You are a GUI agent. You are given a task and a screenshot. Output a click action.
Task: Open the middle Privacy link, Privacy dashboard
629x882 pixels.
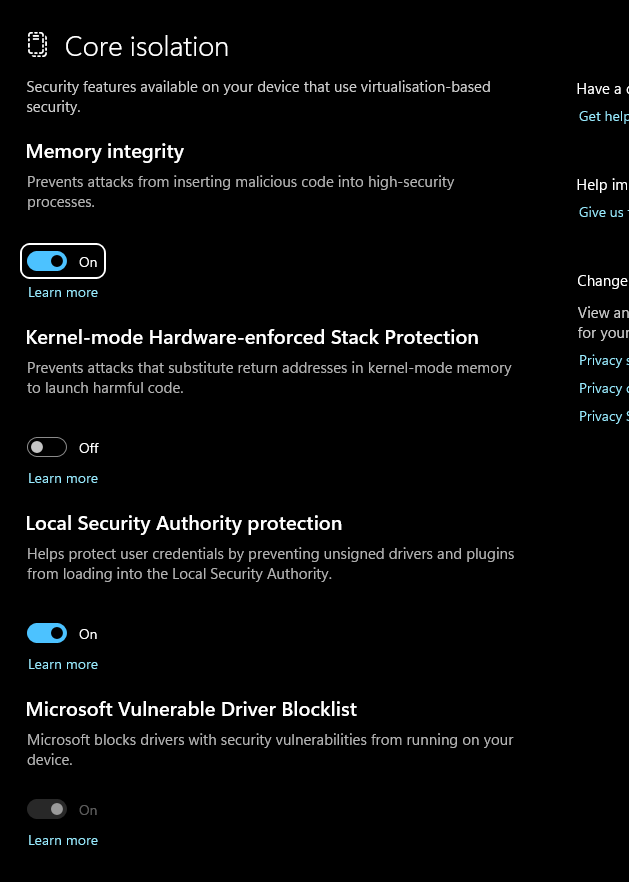604,389
